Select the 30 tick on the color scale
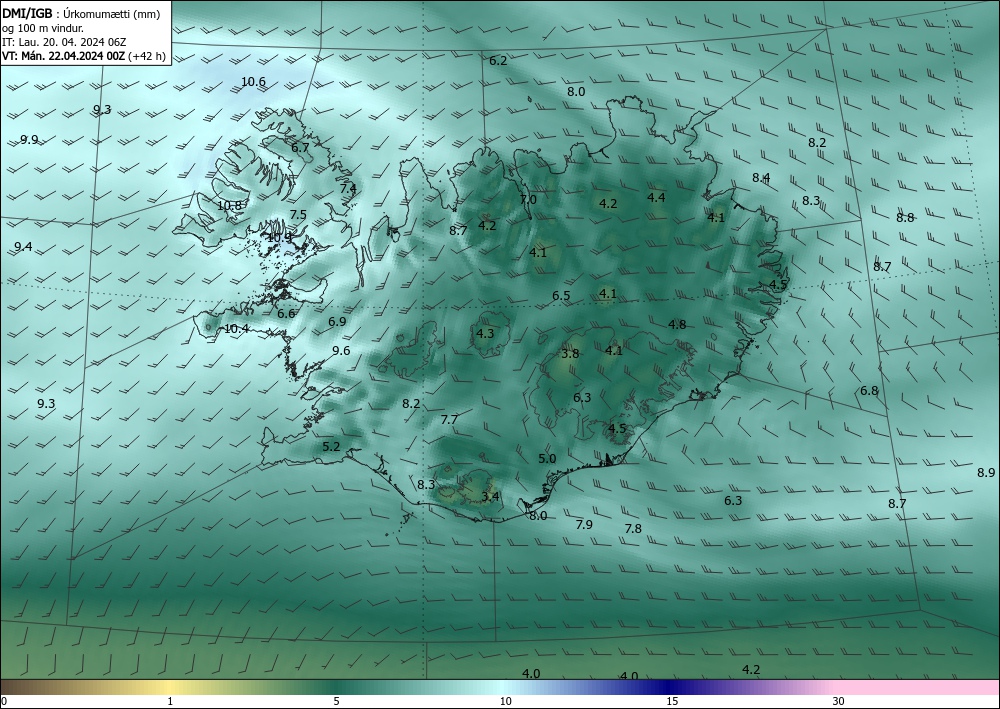 coord(839,702)
